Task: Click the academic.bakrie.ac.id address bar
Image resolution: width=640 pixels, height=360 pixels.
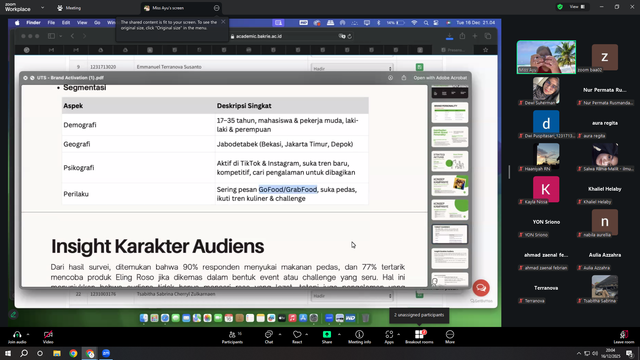Action: [259, 36]
